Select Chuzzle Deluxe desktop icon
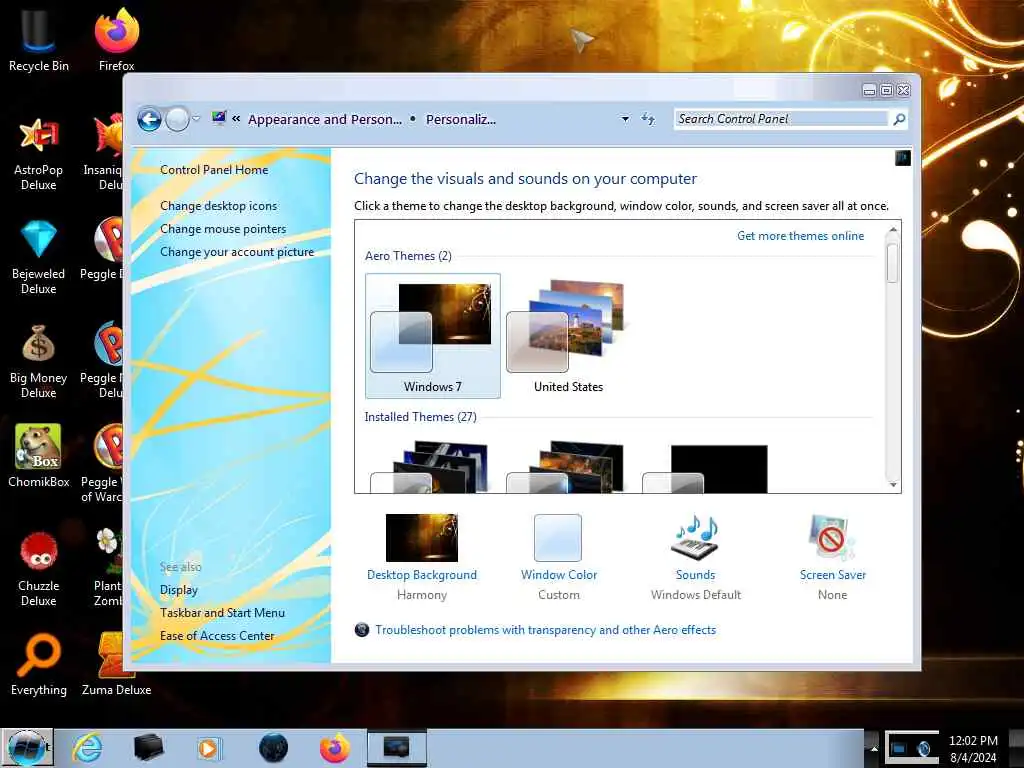1024x768 pixels. click(39, 568)
